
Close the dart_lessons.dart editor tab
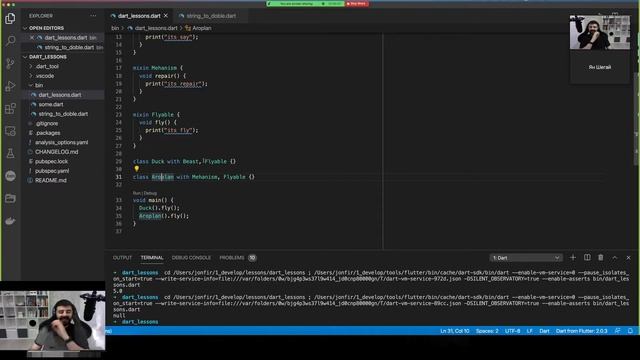(x=166, y=16)
